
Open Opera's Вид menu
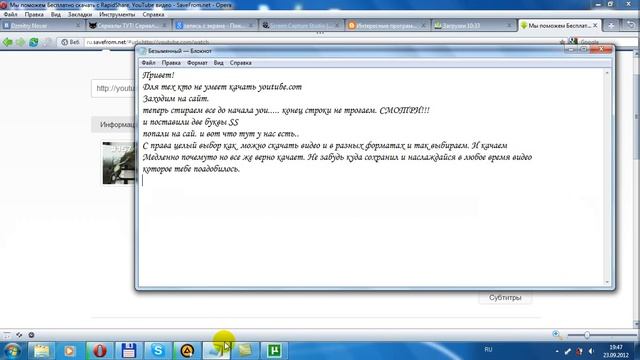(x=56, y=14)
